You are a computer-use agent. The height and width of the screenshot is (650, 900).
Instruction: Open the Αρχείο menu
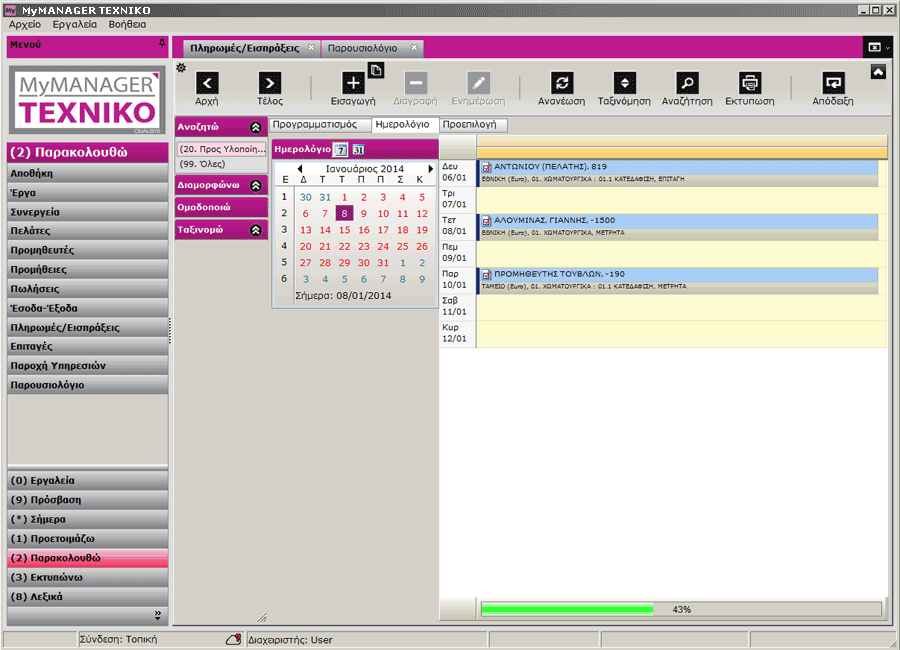(25, 24)
